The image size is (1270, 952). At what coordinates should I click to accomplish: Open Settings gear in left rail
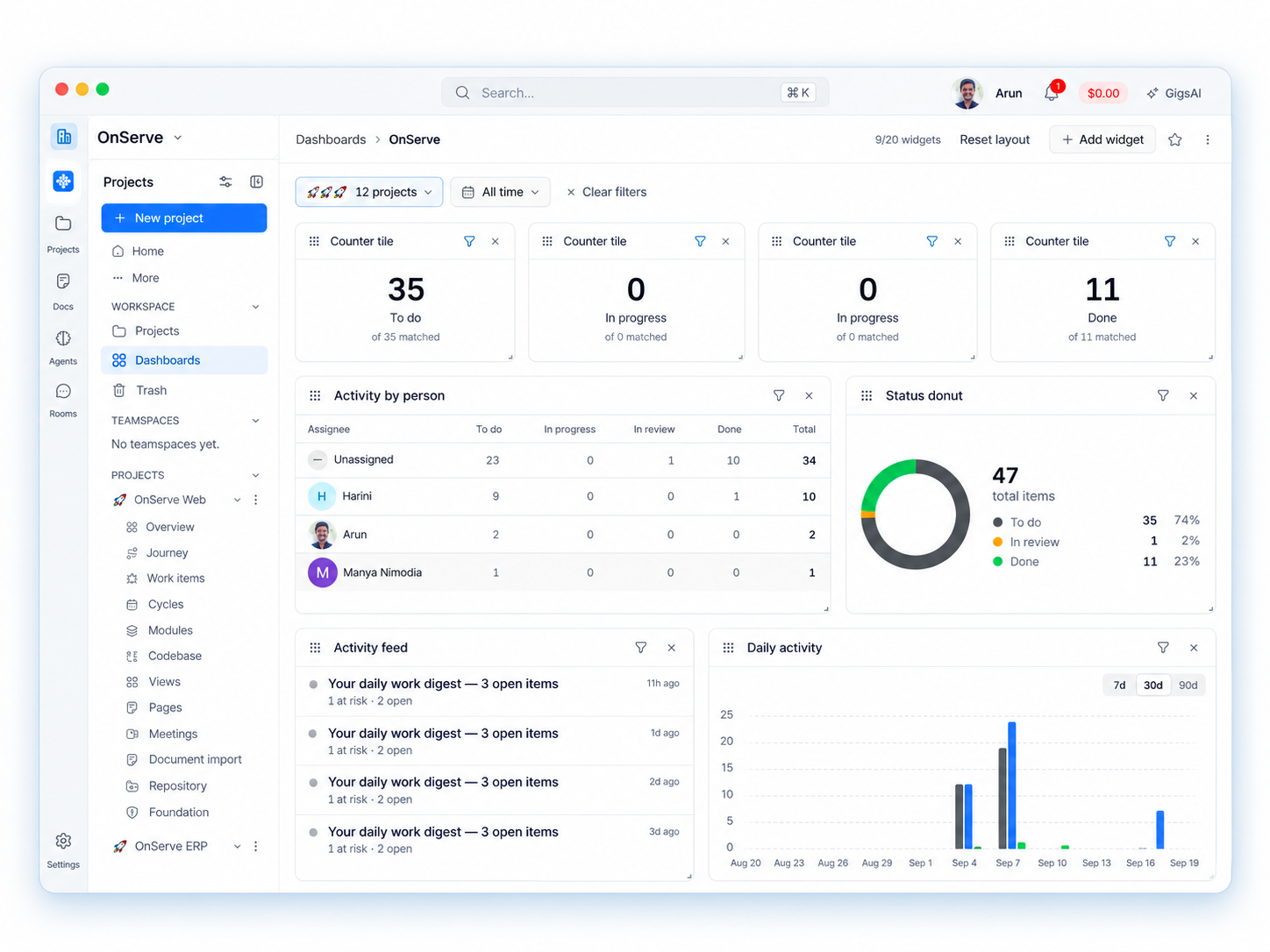pyautogui.click(x=63, y=850)
